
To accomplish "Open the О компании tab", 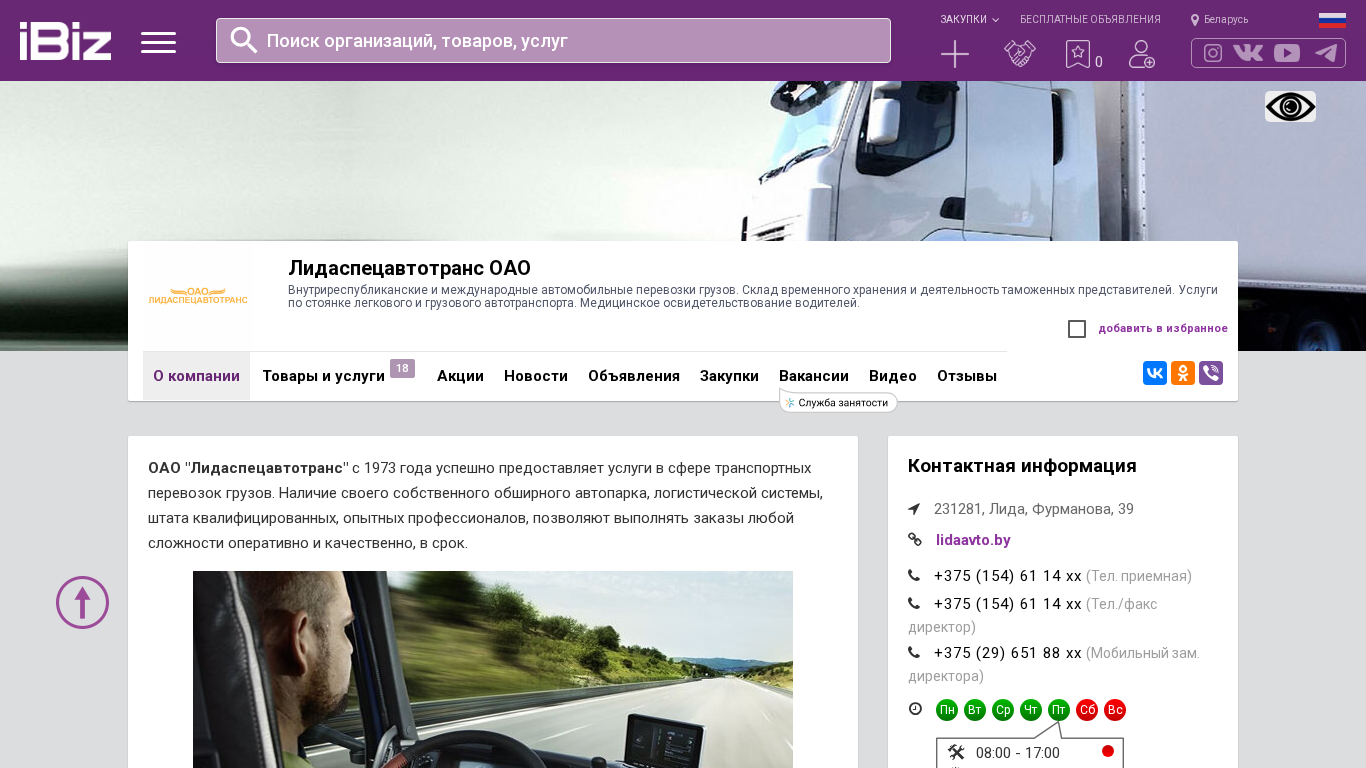I will pos(196,376).
